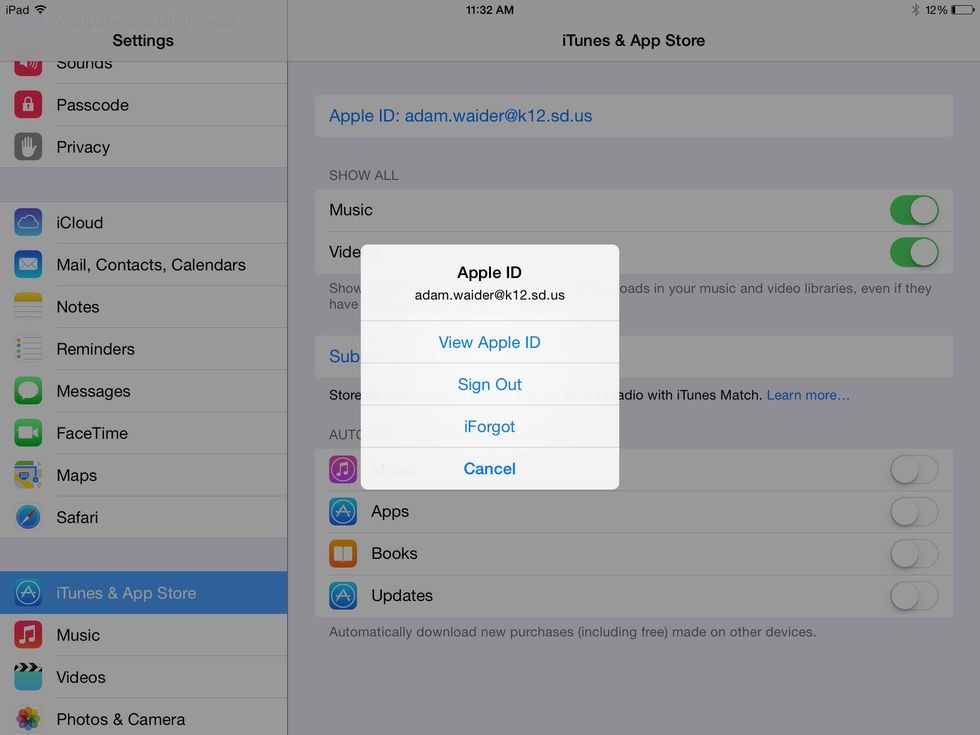Viewport: 980px width, 735px height.
Task: Choose View Apple ID in the dialog
Action: [x=489, y=342]
